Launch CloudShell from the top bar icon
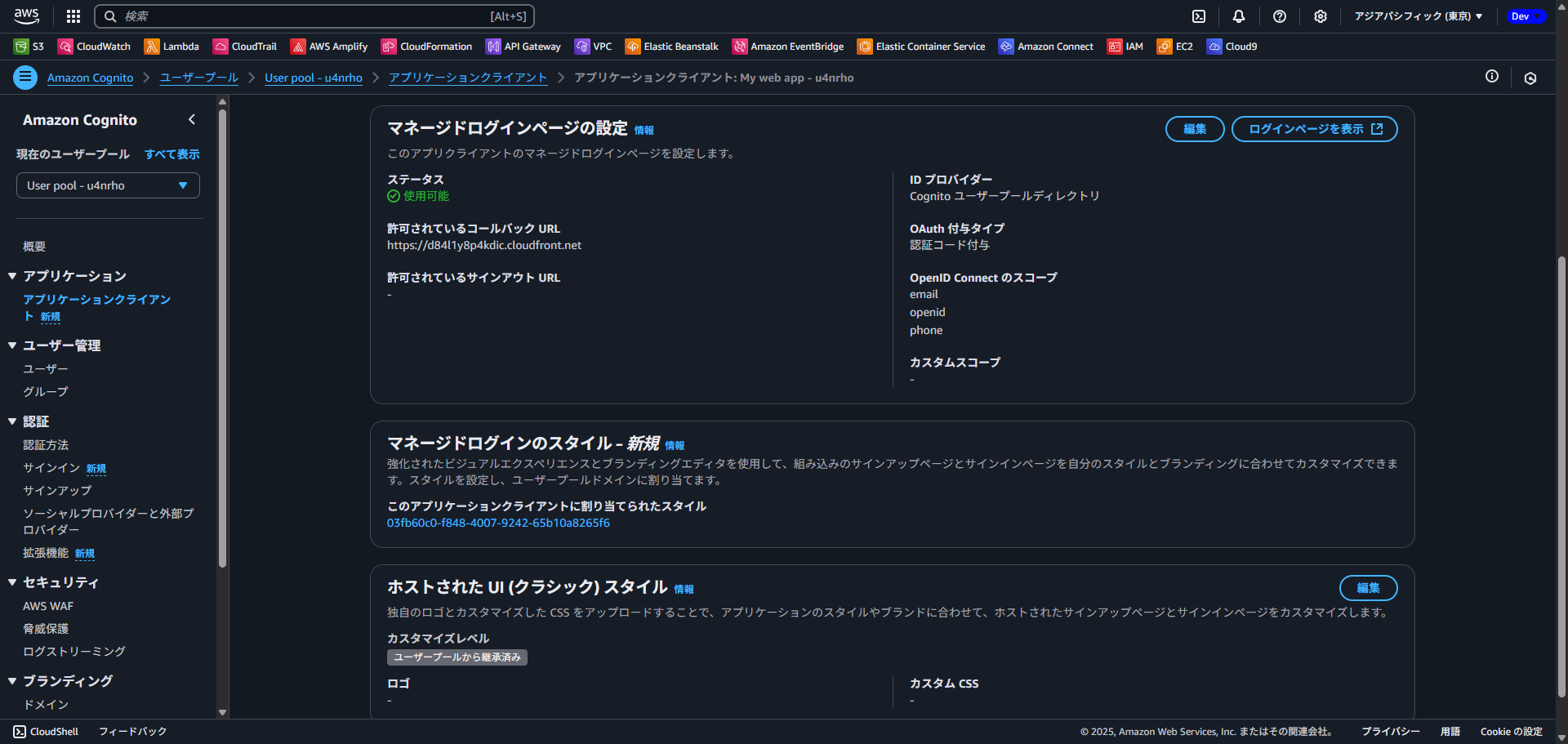This screenshot has height=744, width=1568. click(x=1199, y=16)
